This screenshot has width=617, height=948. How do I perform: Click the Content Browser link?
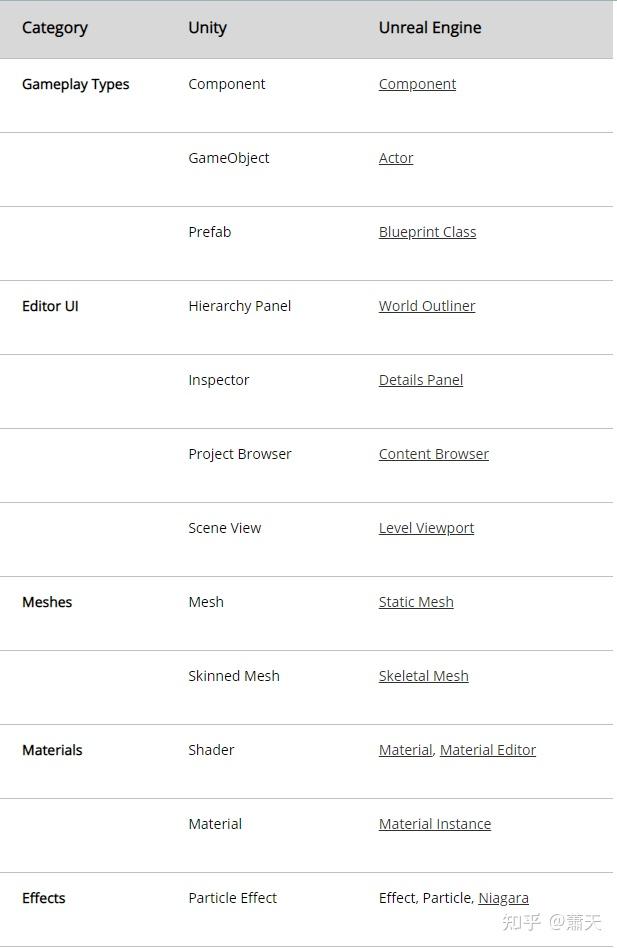[434, 454]
